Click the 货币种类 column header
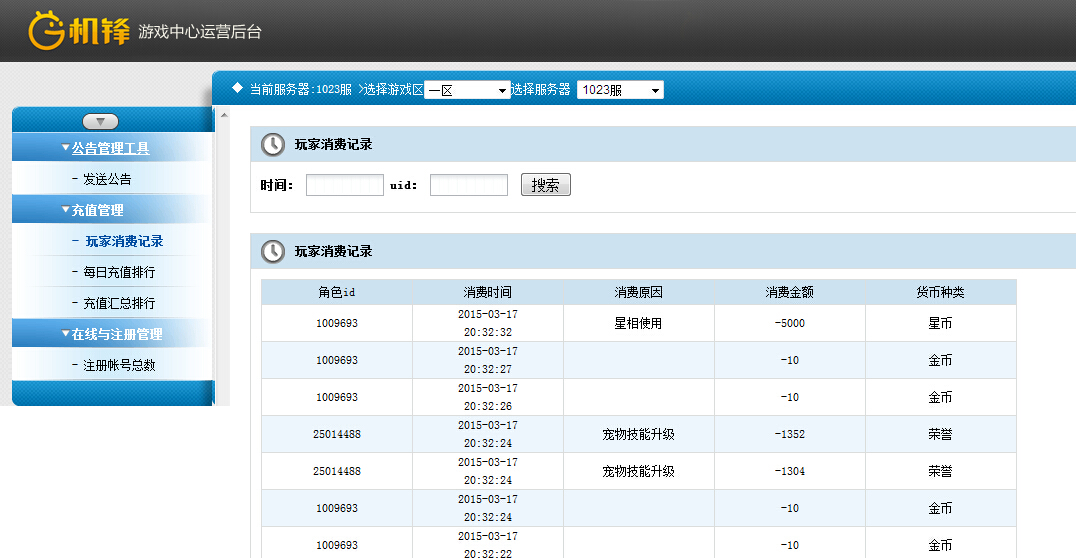1076x558 pixels. 941,292
